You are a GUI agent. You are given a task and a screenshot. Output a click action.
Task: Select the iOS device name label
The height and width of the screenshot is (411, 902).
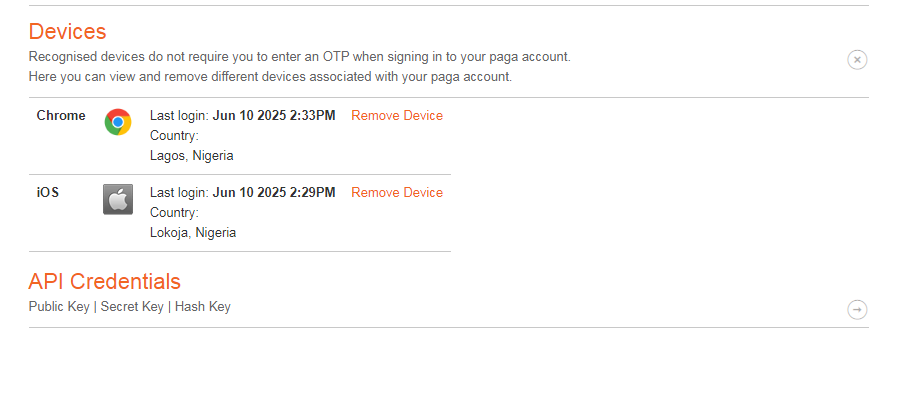[48, 193]
